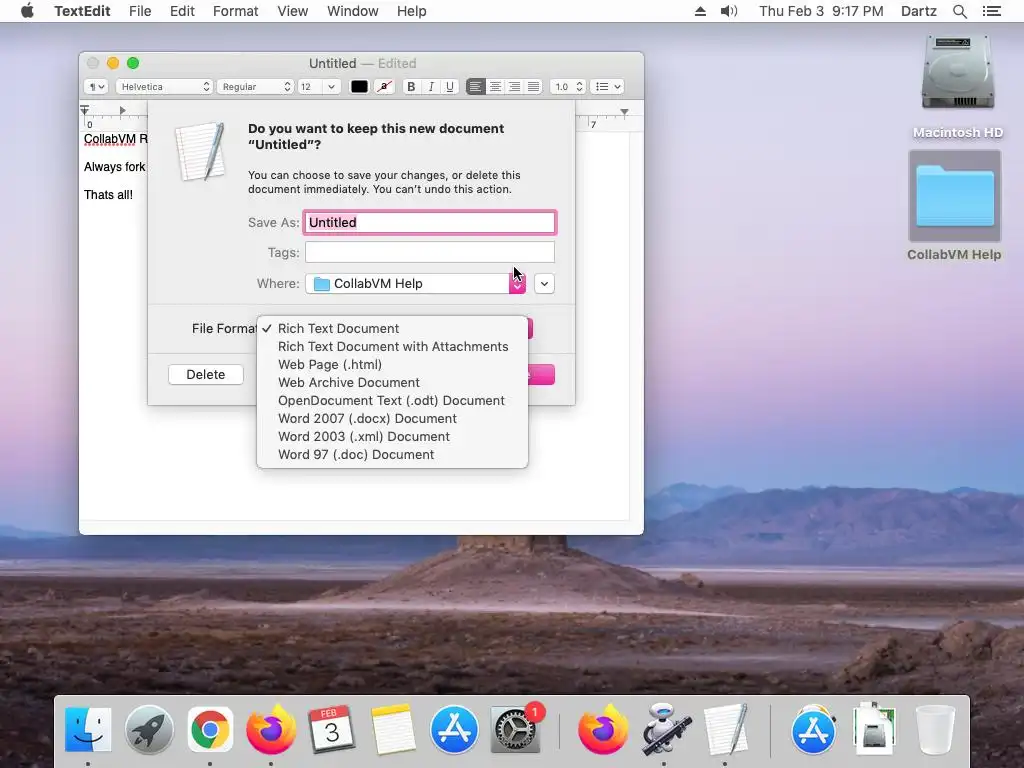This screenshot has height=768, width=1024.
Task: Choose Word 2007 (.docx) Document
Action: pos(392,419)
